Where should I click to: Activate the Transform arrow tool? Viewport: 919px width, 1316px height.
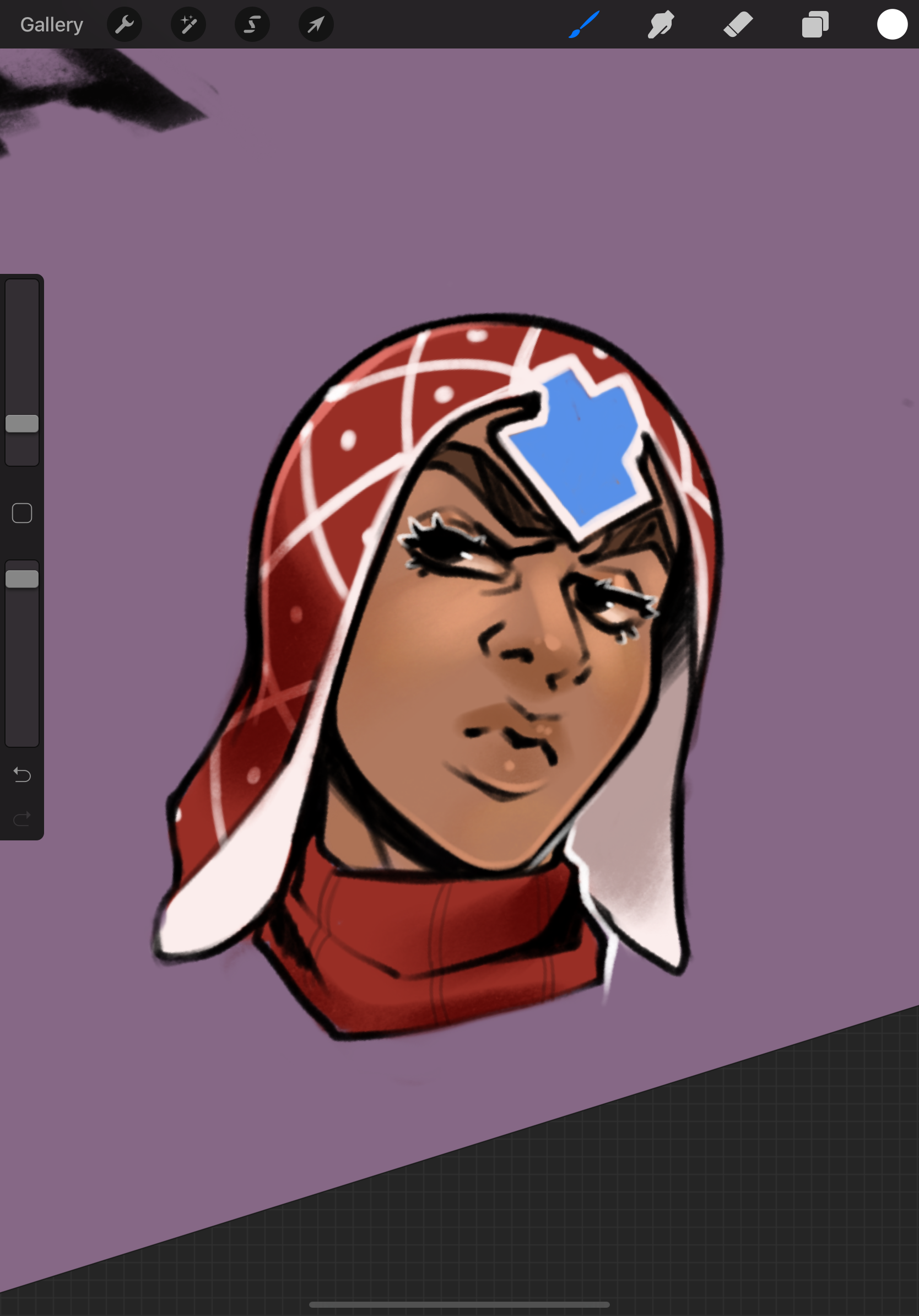pos(316,25)
